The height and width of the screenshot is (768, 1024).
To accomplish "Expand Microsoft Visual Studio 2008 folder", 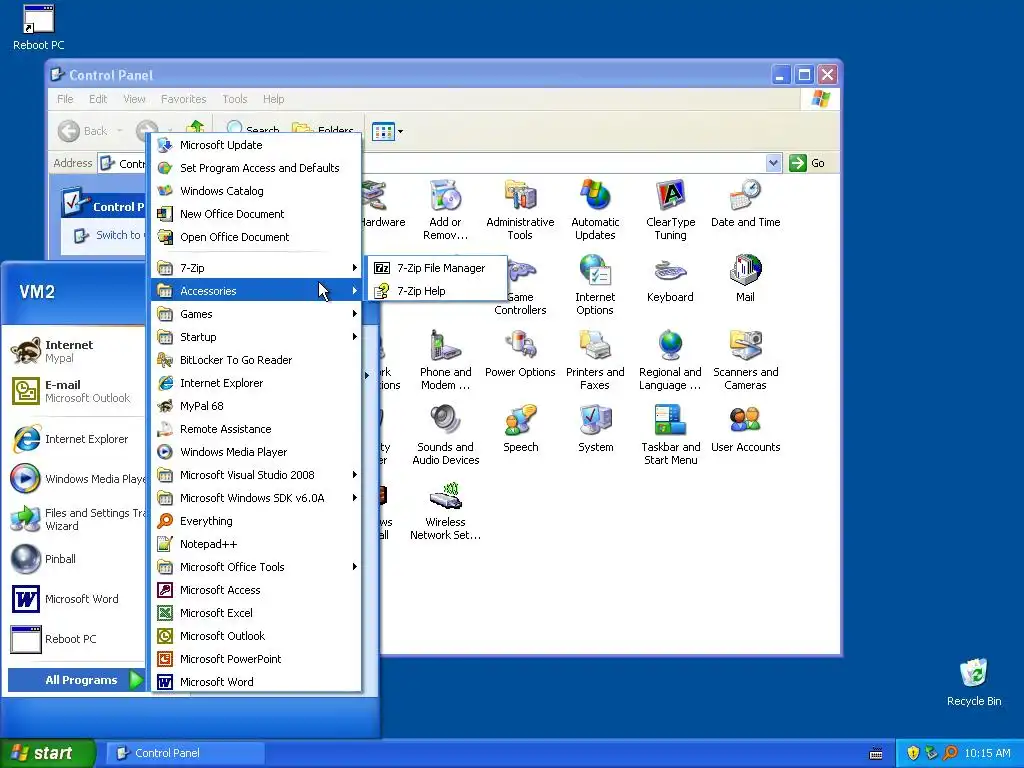I will click(x=257, y=475).
